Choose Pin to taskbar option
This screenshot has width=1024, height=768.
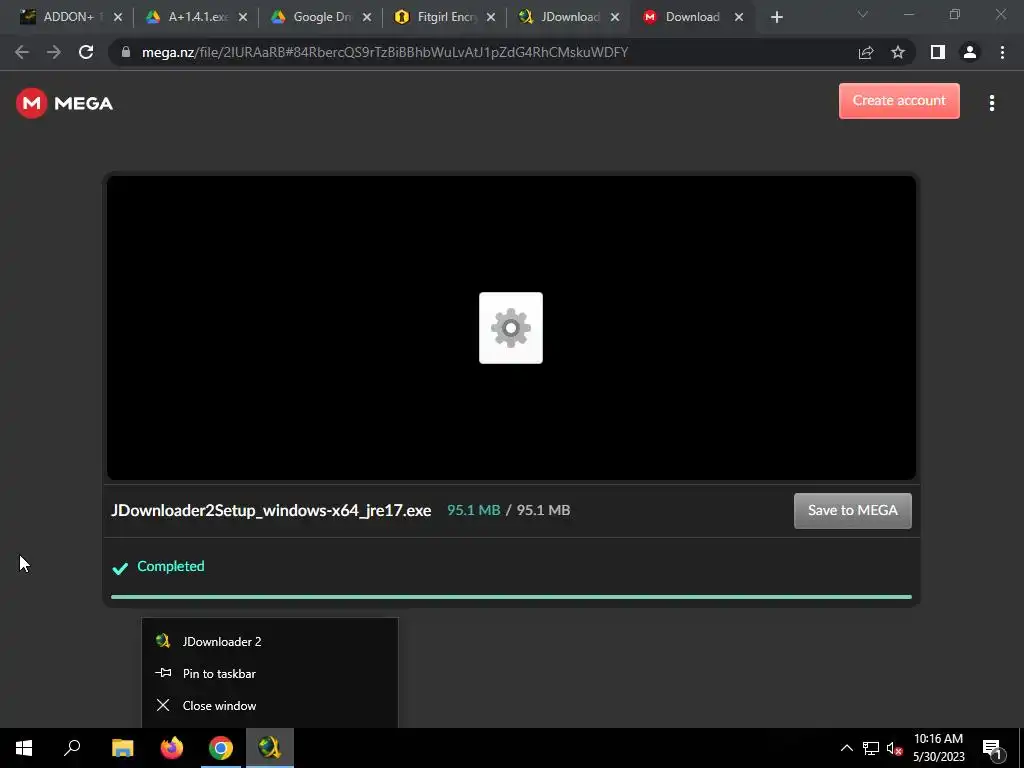pyautogui.click(x=269, y=673)
